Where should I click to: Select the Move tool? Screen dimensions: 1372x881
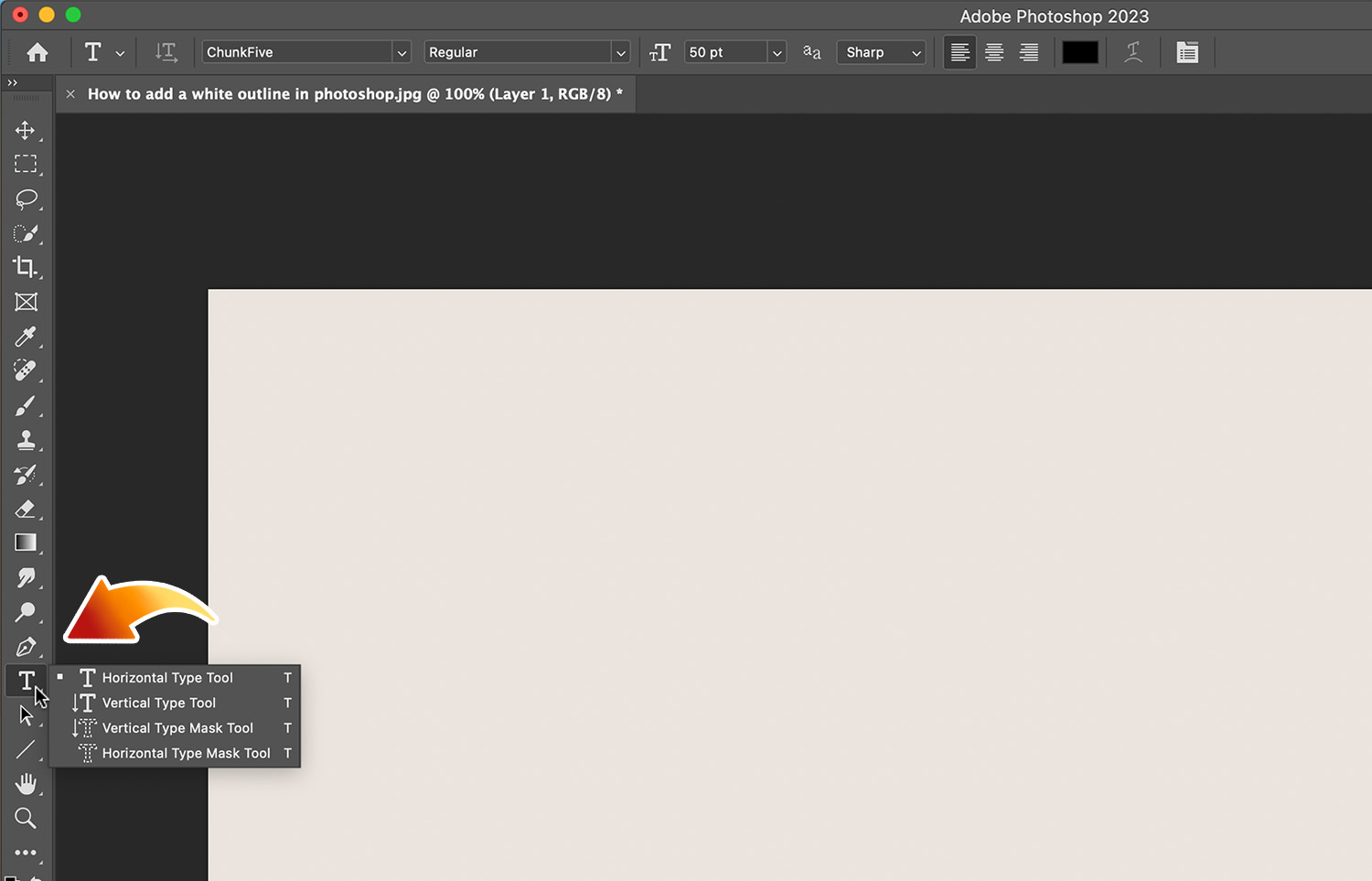point(27,131)
